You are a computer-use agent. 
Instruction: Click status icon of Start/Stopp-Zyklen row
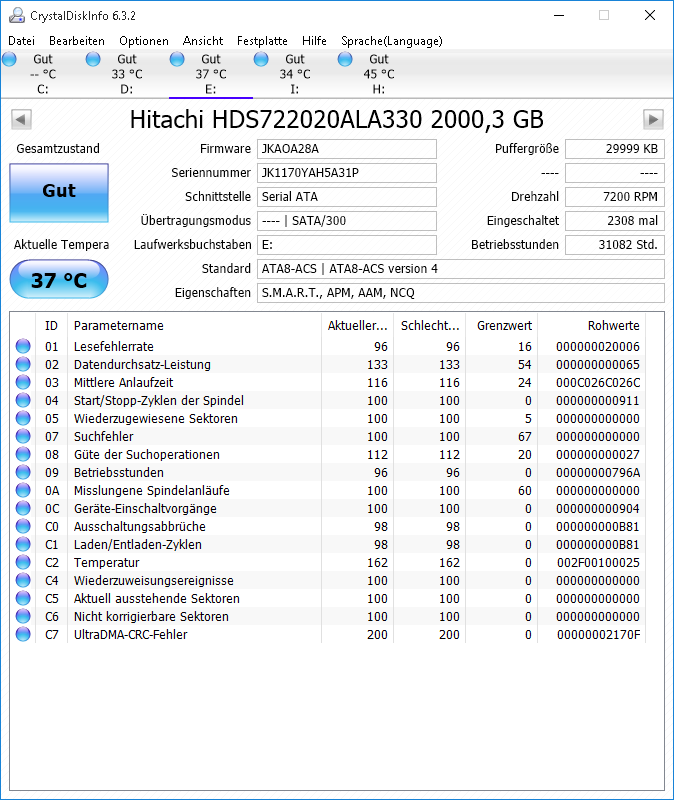pyautogui.click(x=23, y=401)
